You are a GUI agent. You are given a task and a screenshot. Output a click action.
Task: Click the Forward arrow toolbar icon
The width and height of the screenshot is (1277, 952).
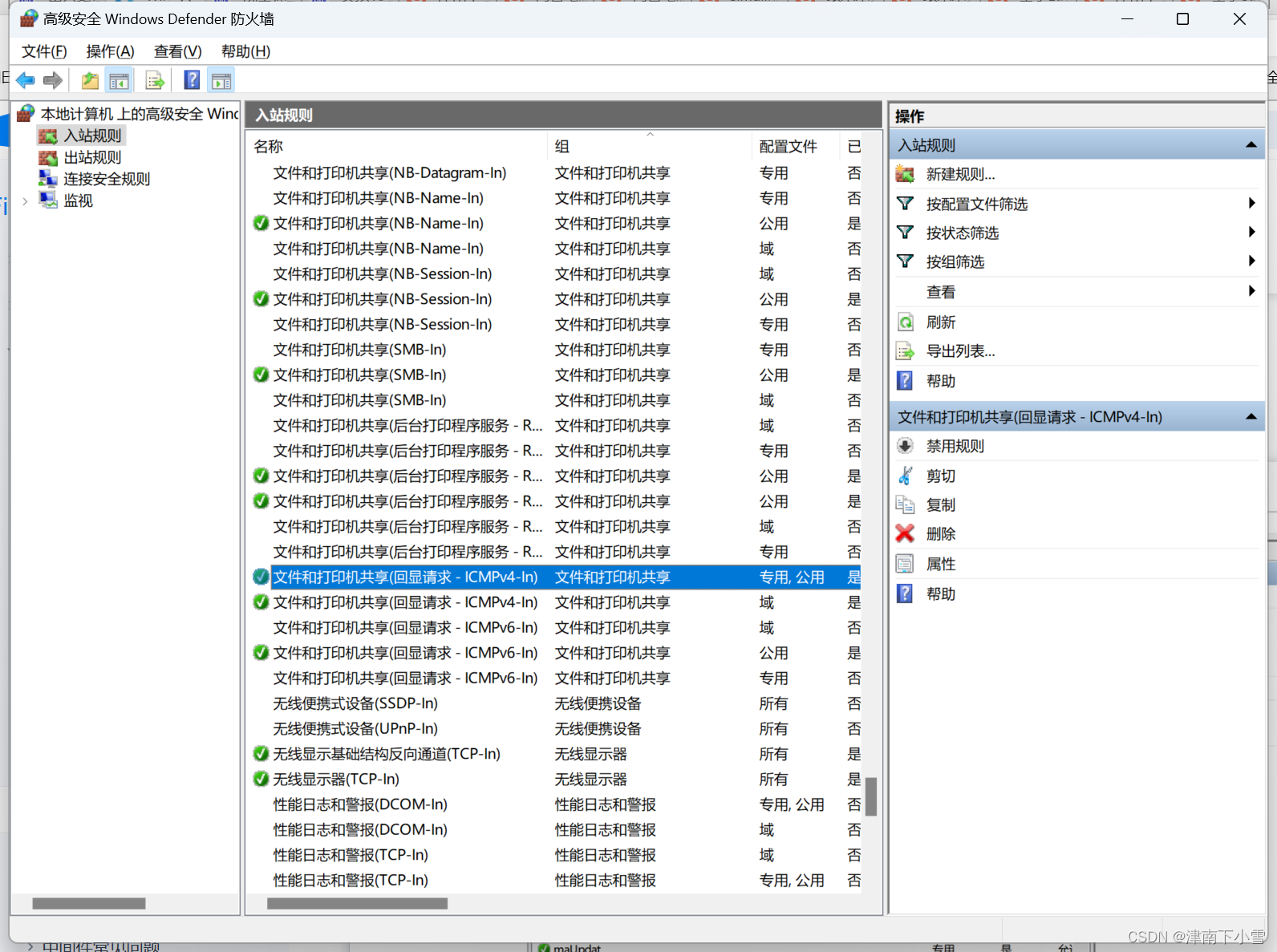coord(53,80)
